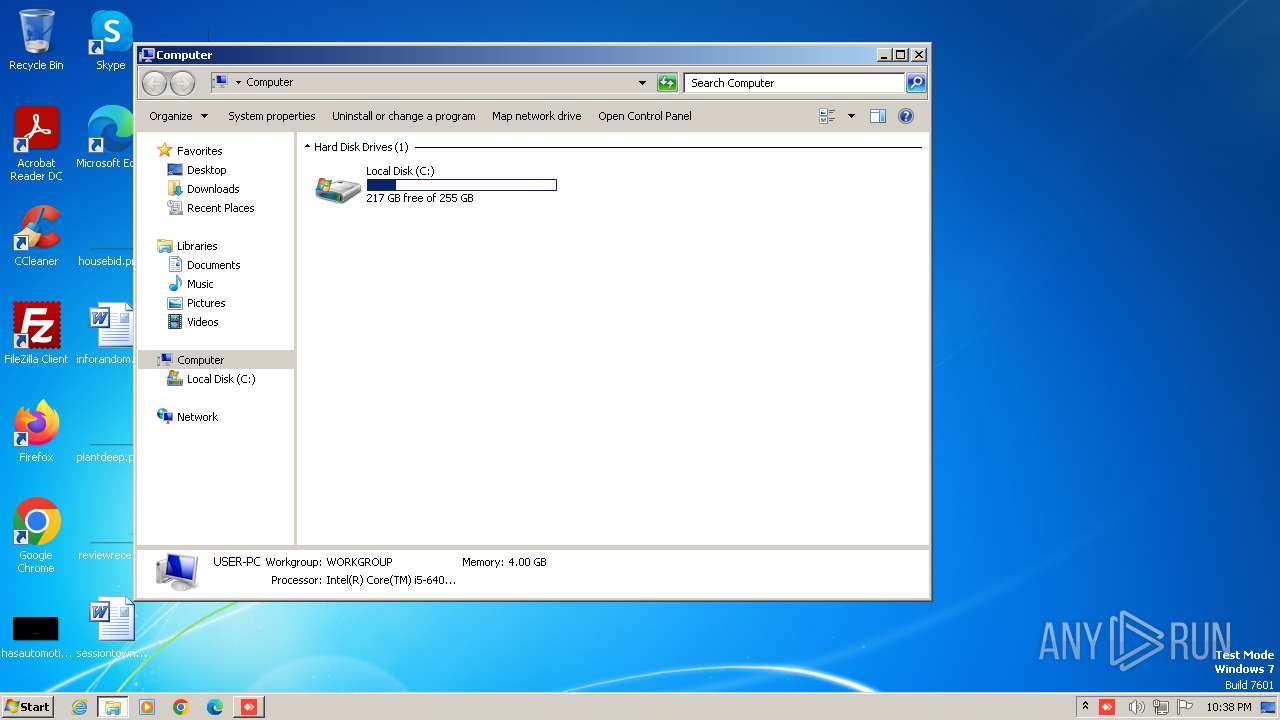Viewport: 1280px width, 720px height.
Task: Change view using the views icon
Action: 827,116
